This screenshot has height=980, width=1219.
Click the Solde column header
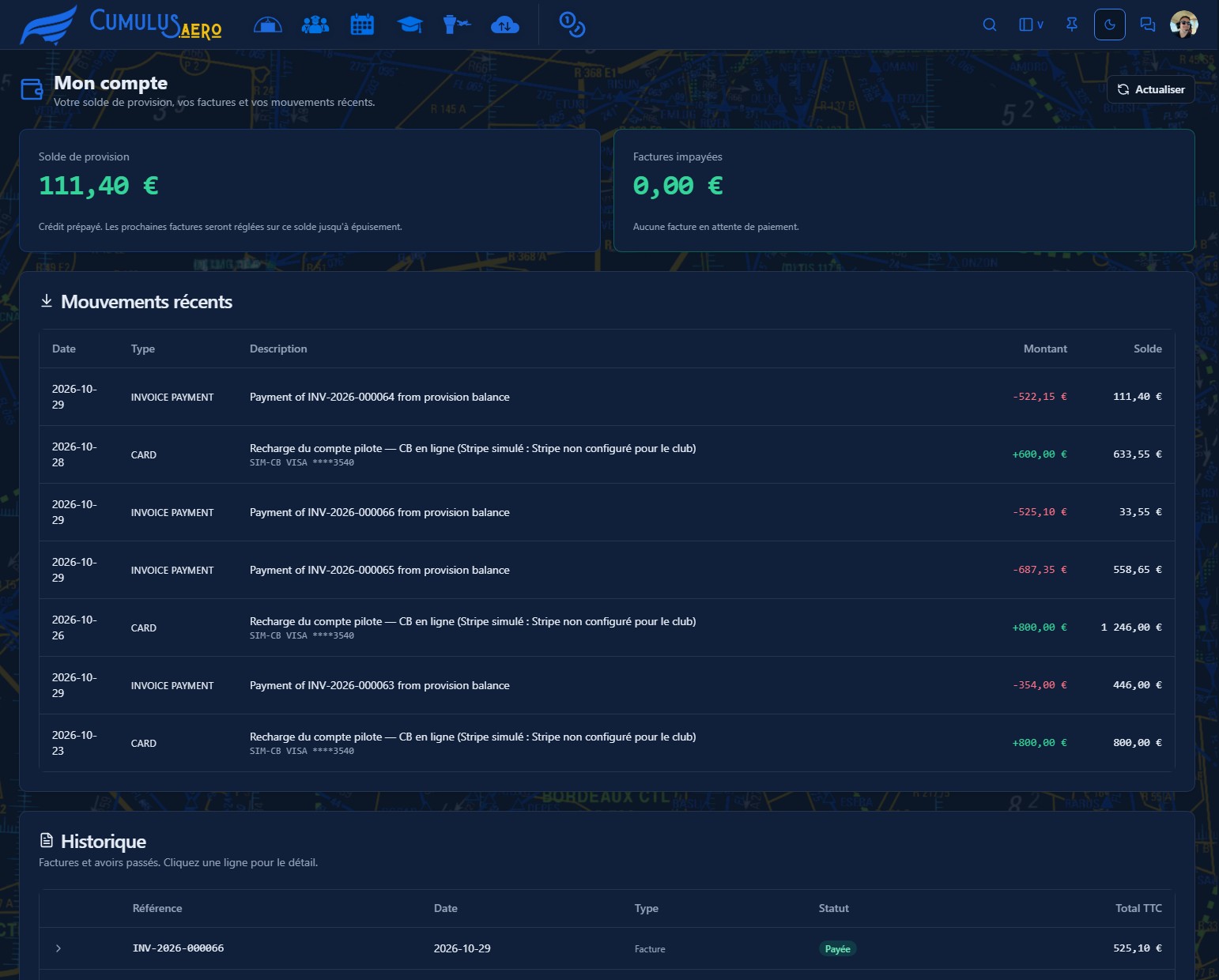point(1147,349)
